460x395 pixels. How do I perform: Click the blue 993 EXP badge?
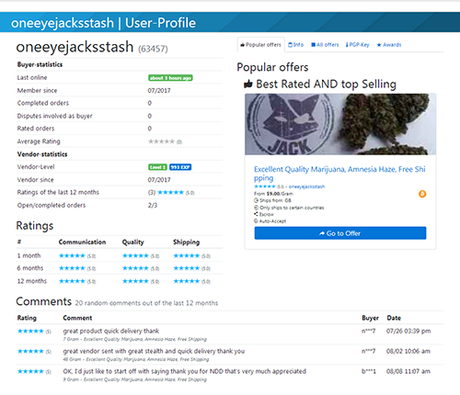[180, 167]
